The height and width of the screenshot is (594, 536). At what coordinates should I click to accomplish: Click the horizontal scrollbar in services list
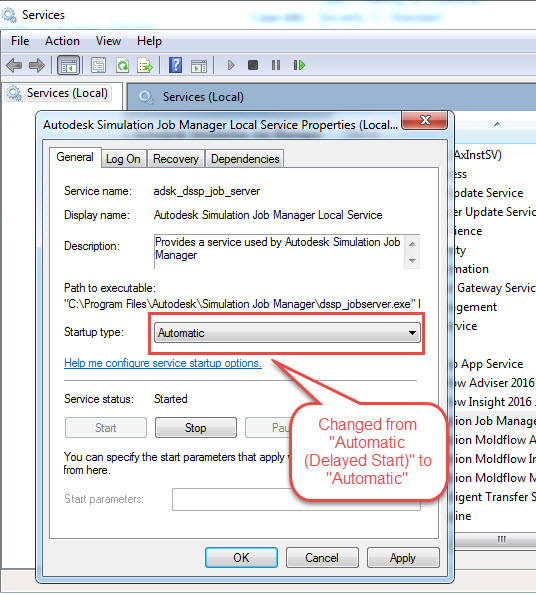tap(495, 539)
